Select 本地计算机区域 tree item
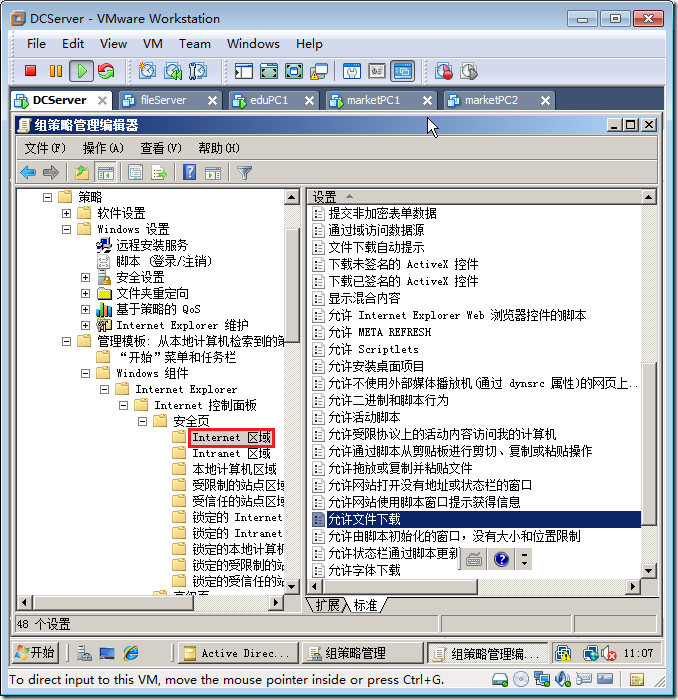The height and width of the screenshot is (700, 678). point(234,469)
